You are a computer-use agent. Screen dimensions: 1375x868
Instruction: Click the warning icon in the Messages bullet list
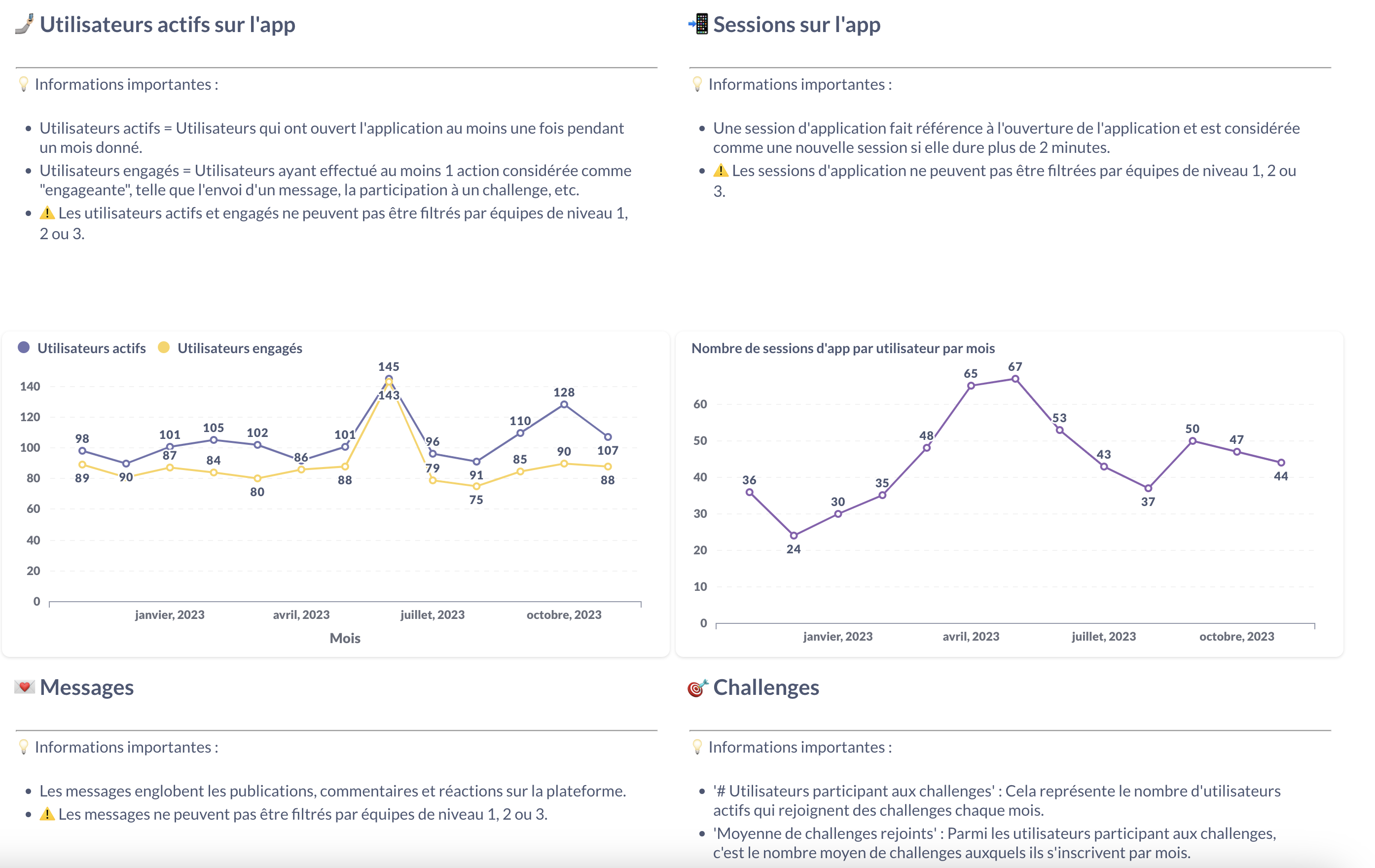point(47,814)
